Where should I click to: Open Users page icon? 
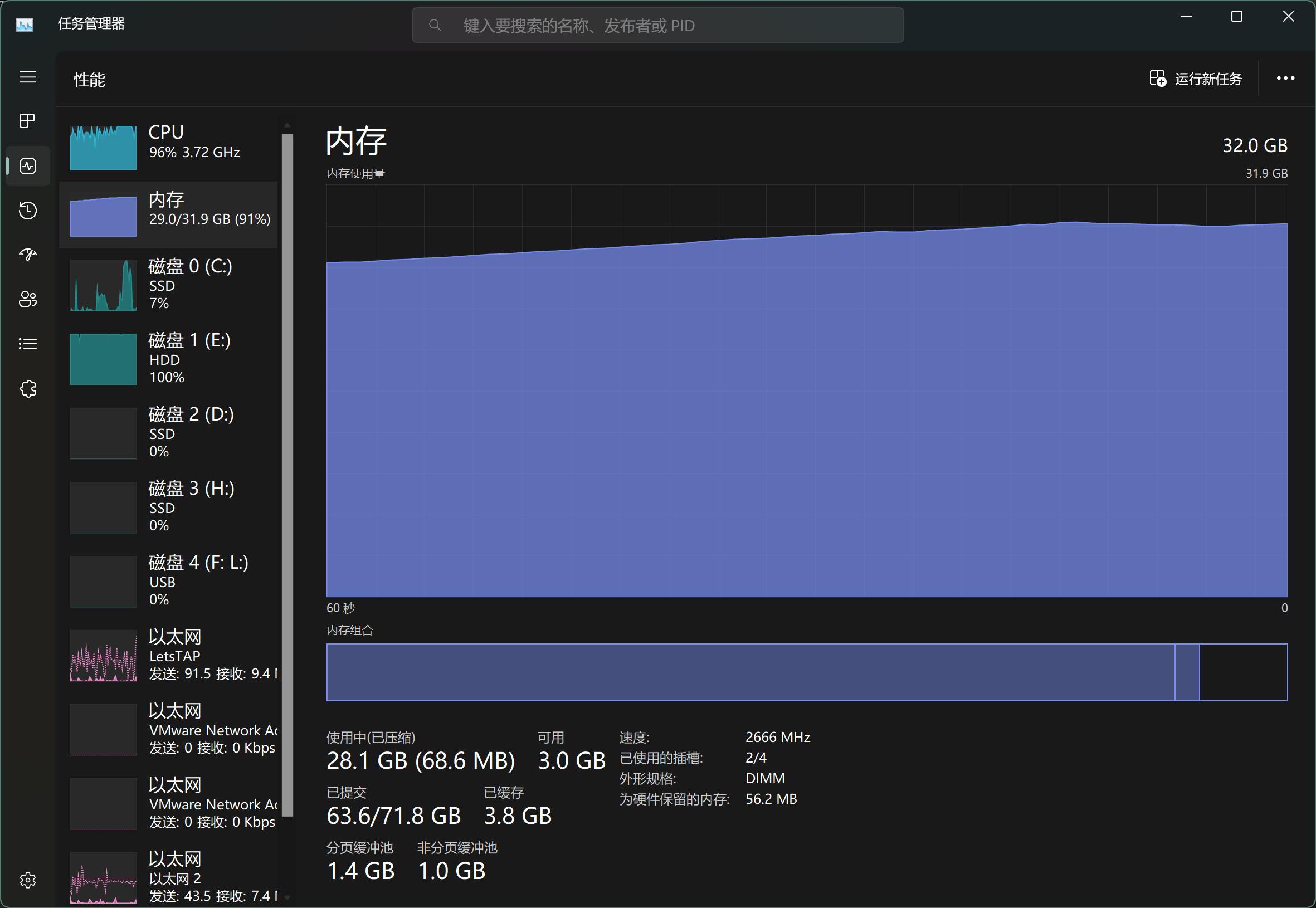(27, 299)
